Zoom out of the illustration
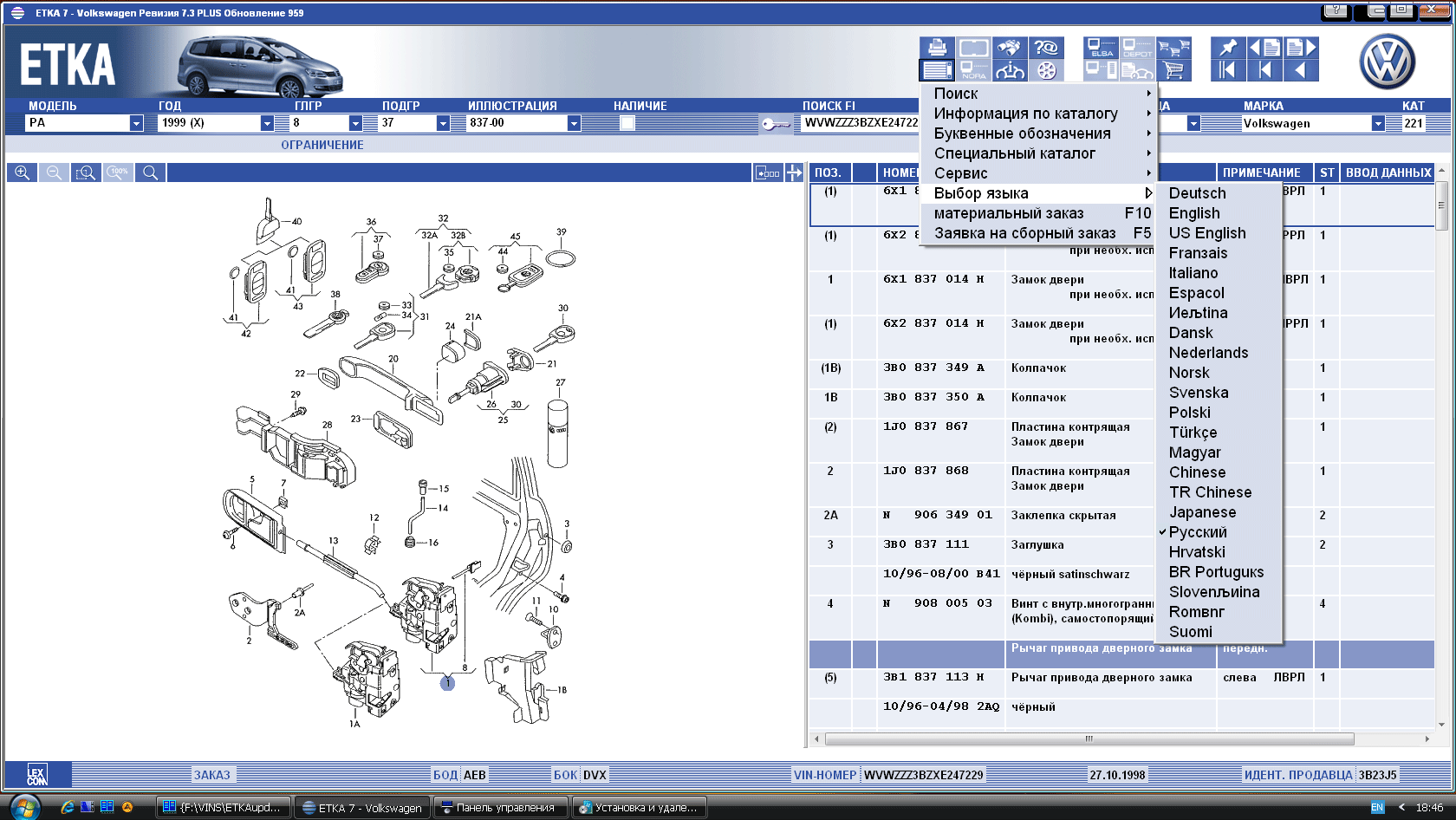The image size is (1456, 820). [54, 172]
